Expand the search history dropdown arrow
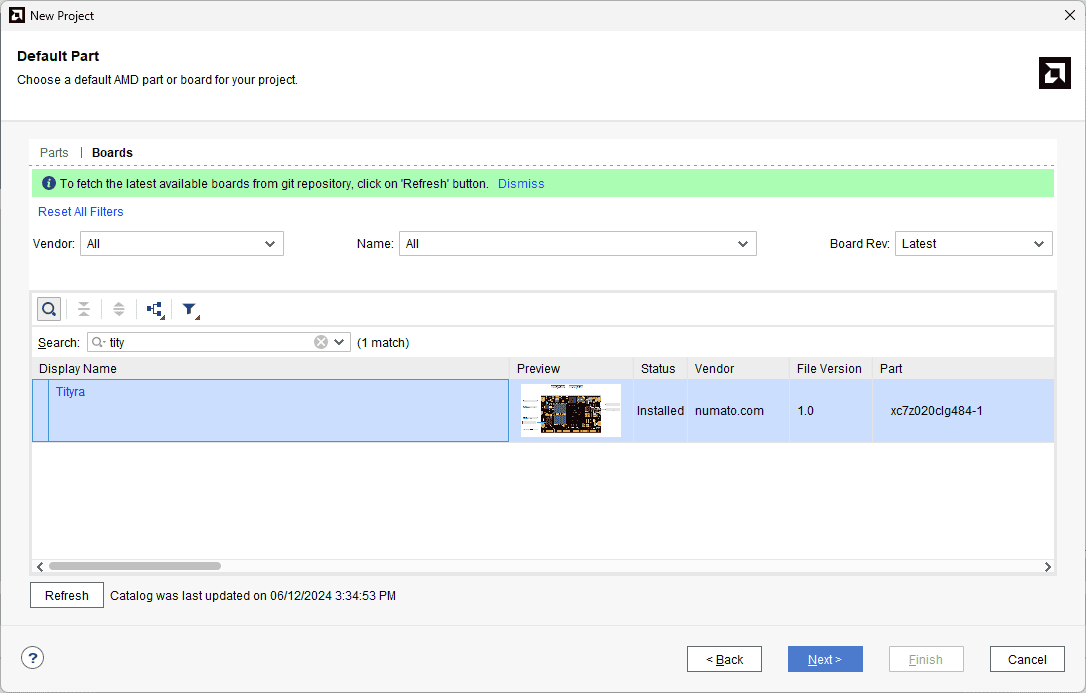Image resolution: width=1086 pixels, height=693 pixels. pyautogui.click(x=340, y=342)
